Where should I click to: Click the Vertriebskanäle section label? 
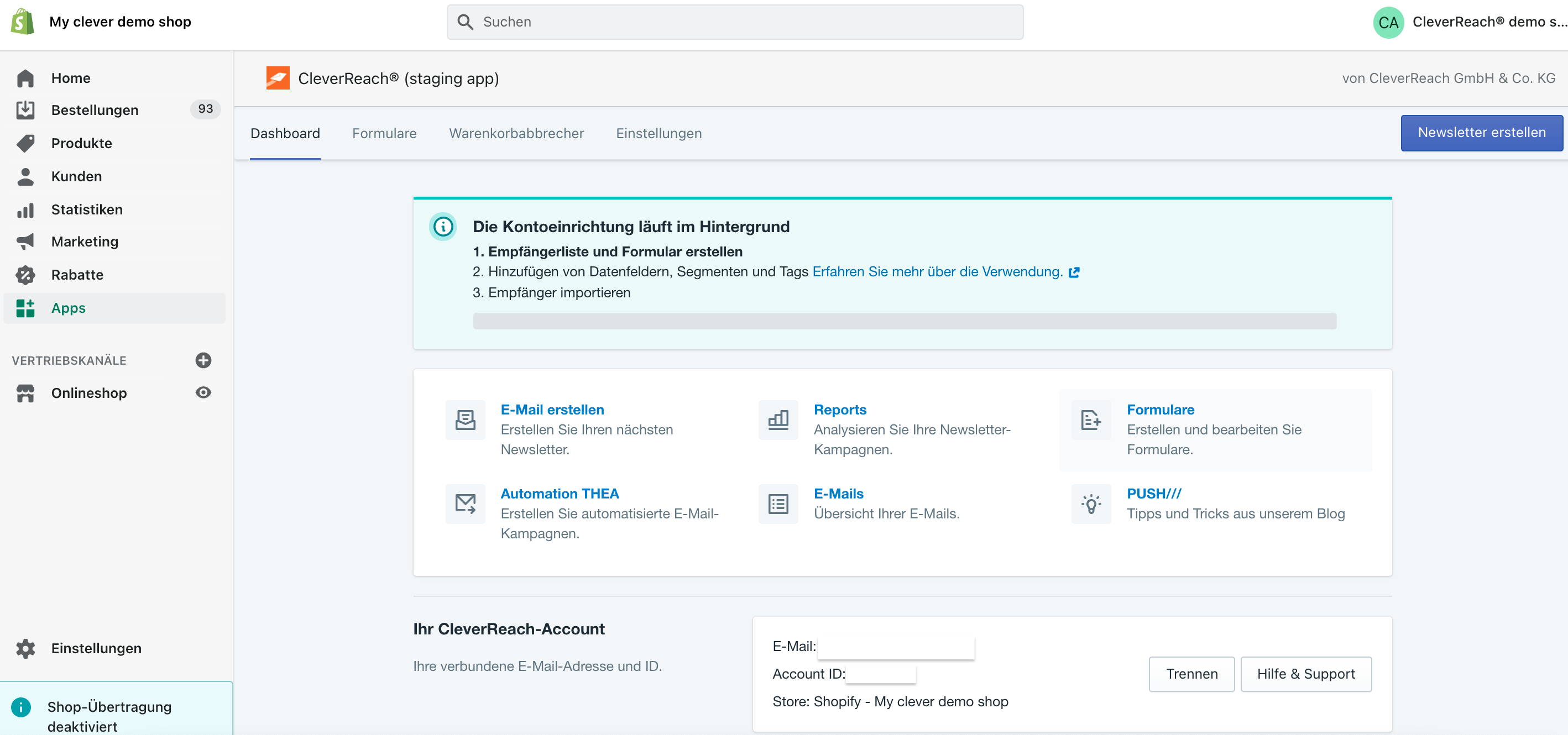click(69, 361)
